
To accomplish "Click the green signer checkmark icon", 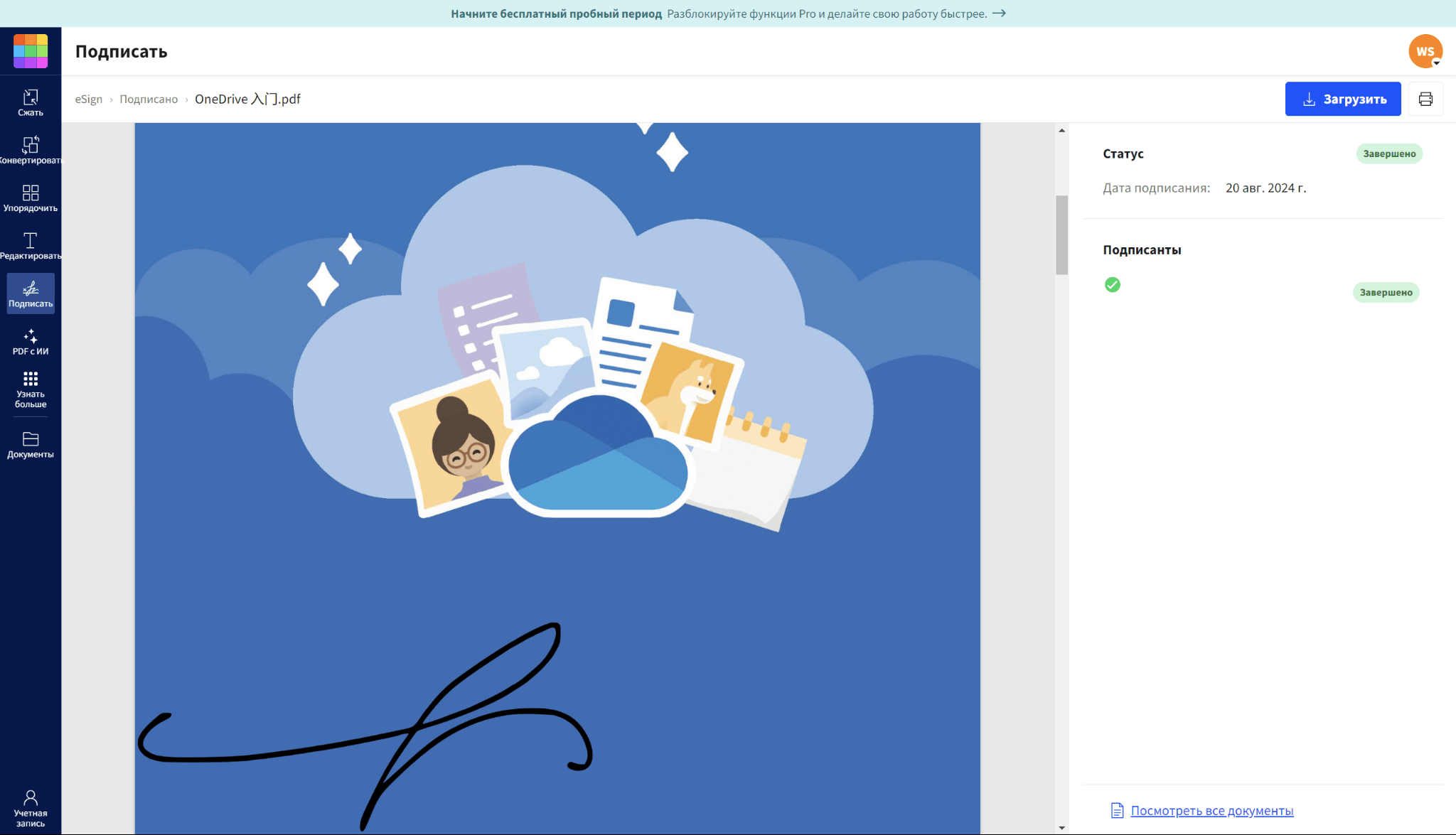I will click(x=1113, y=285).
